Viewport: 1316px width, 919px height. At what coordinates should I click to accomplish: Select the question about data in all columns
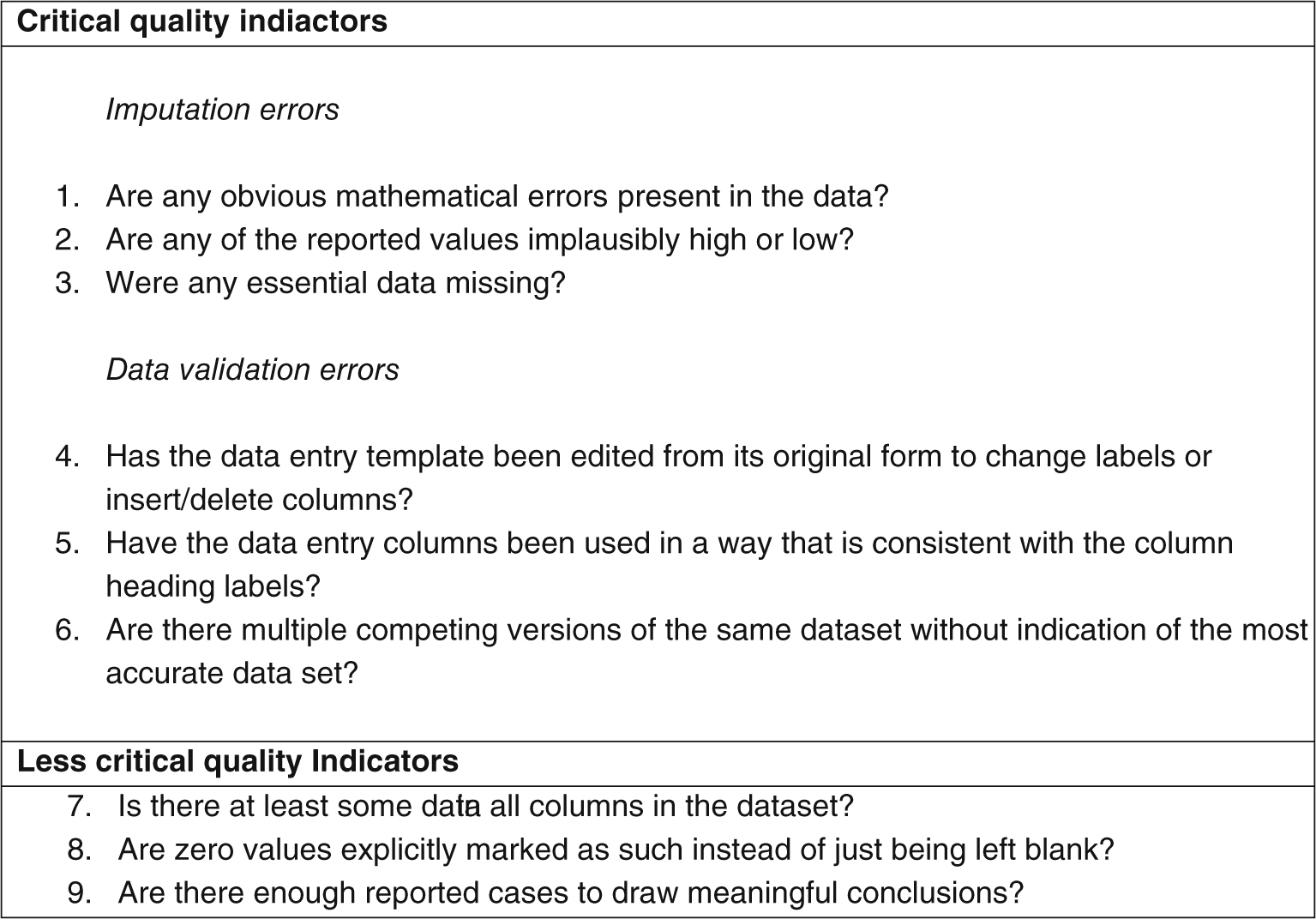pyautogui.click(x=485, y=806)
